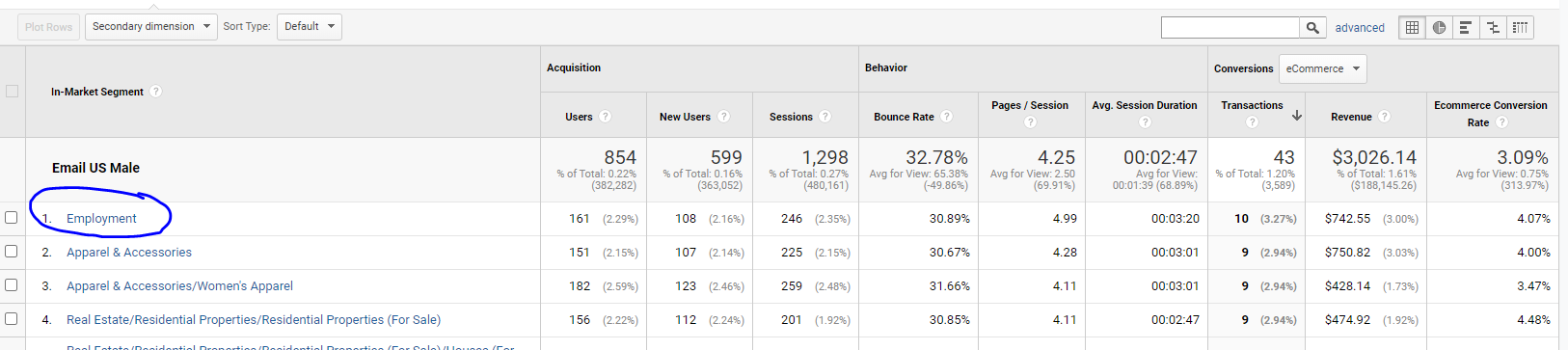Image resolution: width=1568 pixels, height=350 pixels.
Task: Check the Women's Apparel row checkbox
Action: pyautogui.click(x=12, y=285)
